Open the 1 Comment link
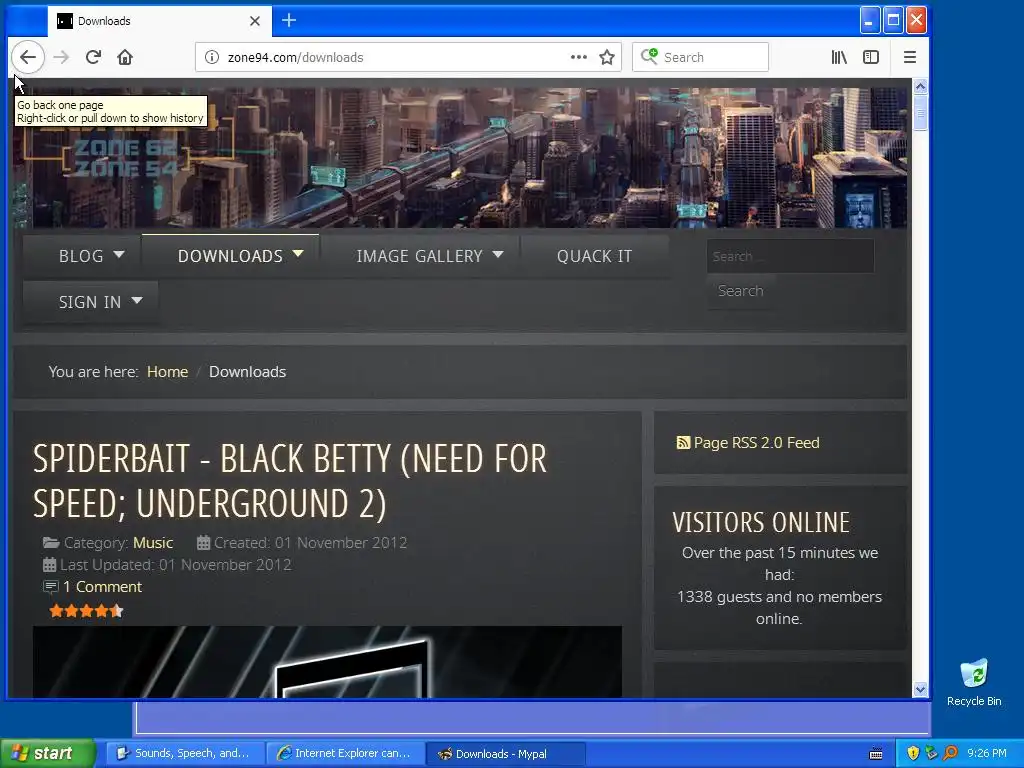Screen dimensions: 1024x768 (102, 586)
